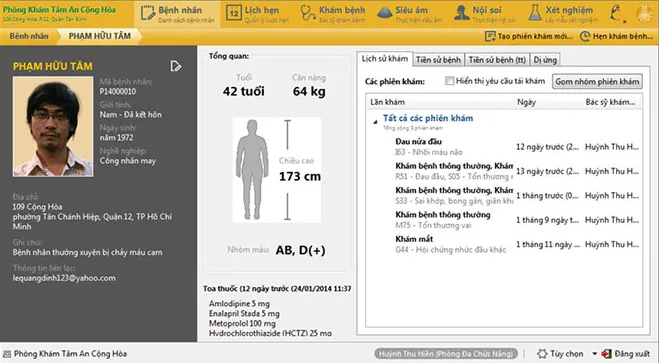659x363 pixels.
Task: Go back to Bệnh nhân breadcrumb
Action: 29,36
